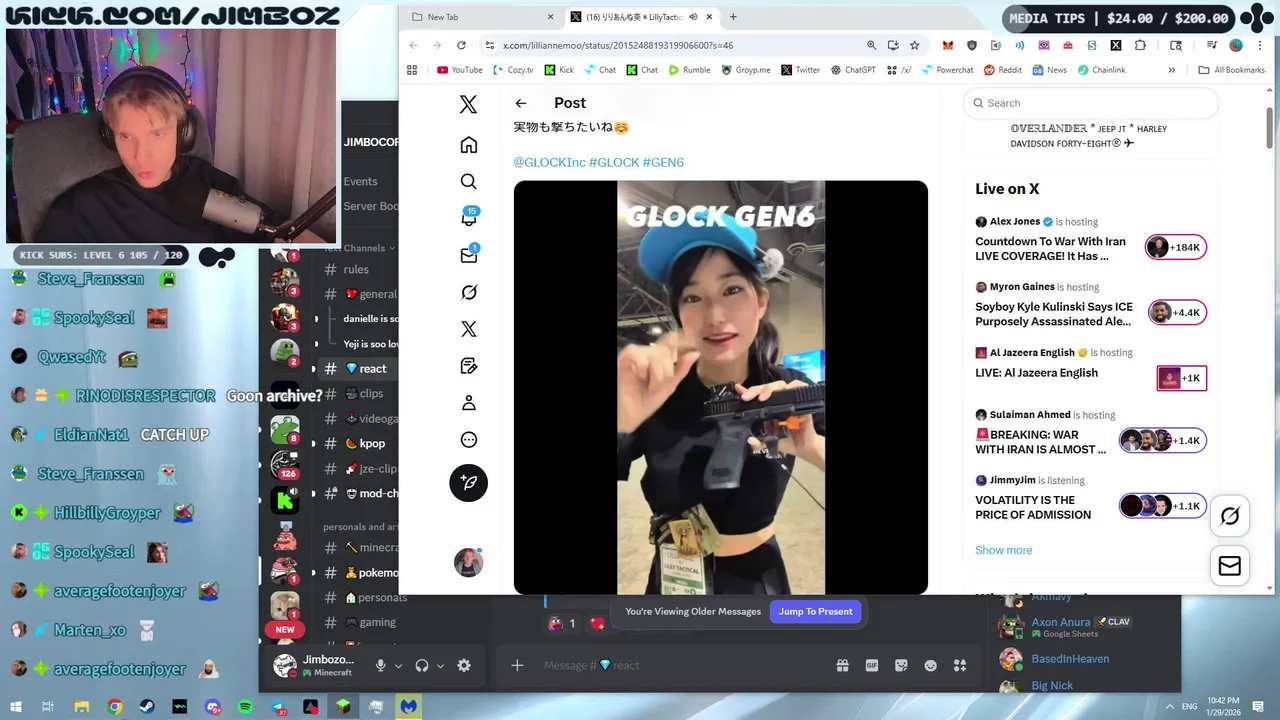This screenshot has width=1280, height=720.
Task: Select the LillyTactical X post tab
Action: pos(642,17)
